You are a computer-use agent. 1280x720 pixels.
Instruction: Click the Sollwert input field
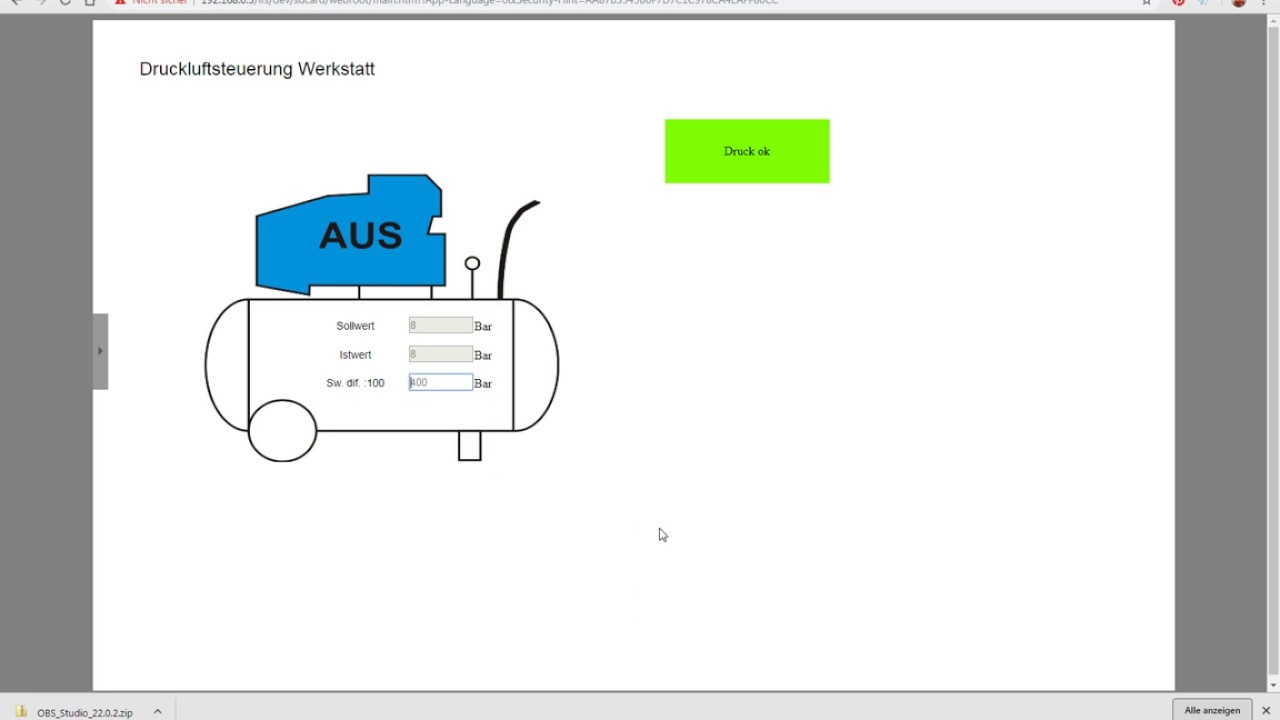[441, 325]
